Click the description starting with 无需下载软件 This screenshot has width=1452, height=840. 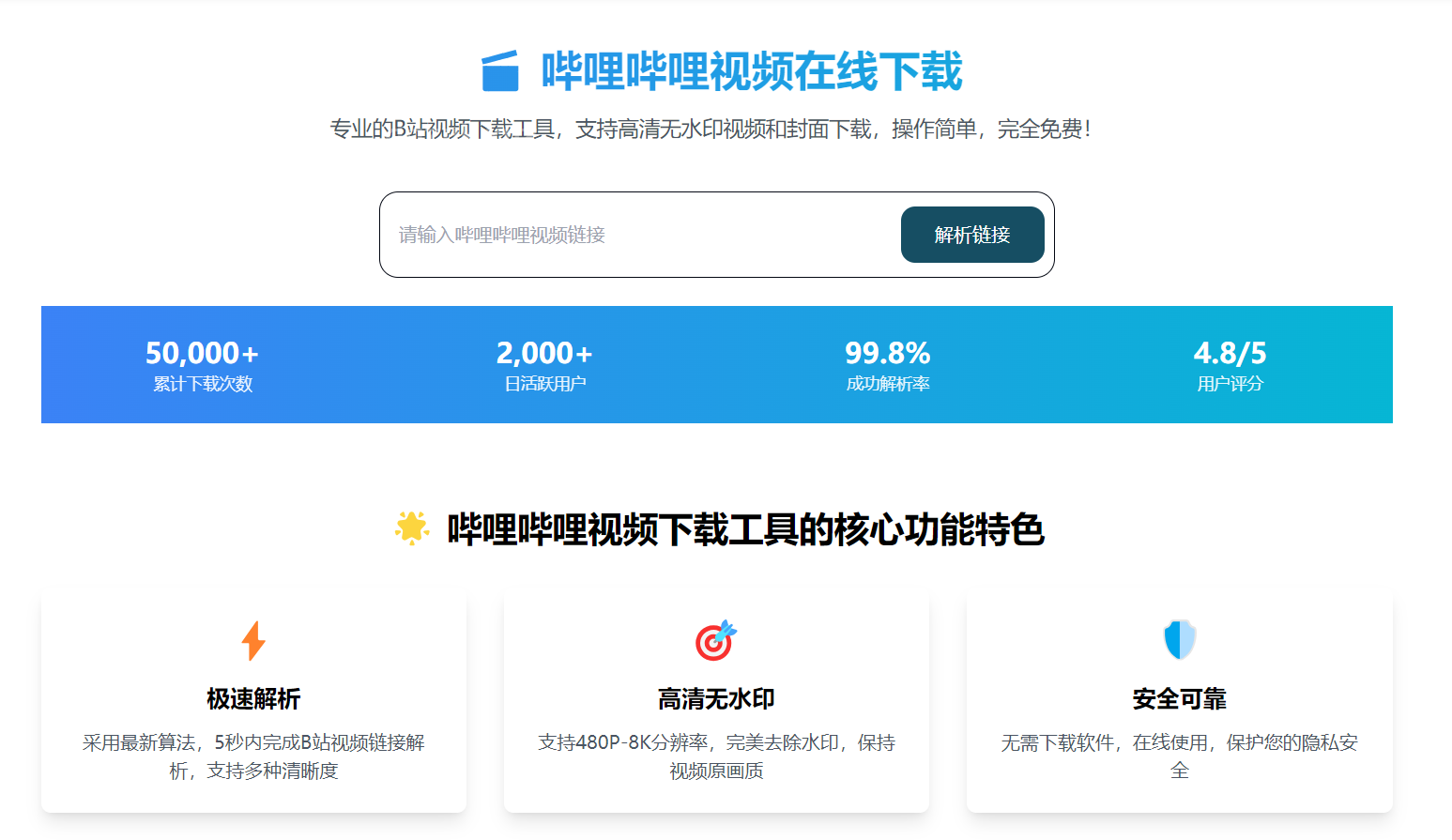click(1180, 756)
